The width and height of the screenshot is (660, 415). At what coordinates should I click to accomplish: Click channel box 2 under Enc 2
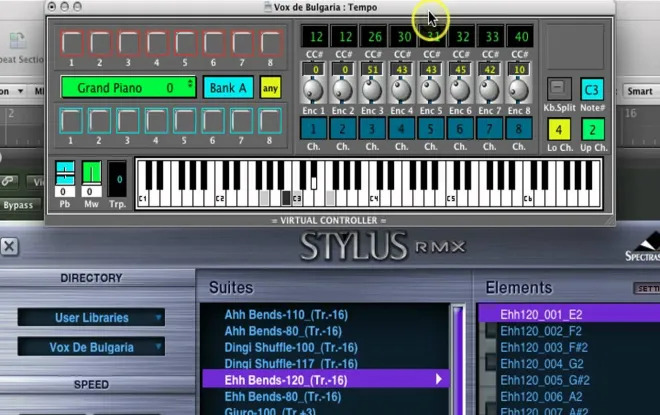click(343, 129)
